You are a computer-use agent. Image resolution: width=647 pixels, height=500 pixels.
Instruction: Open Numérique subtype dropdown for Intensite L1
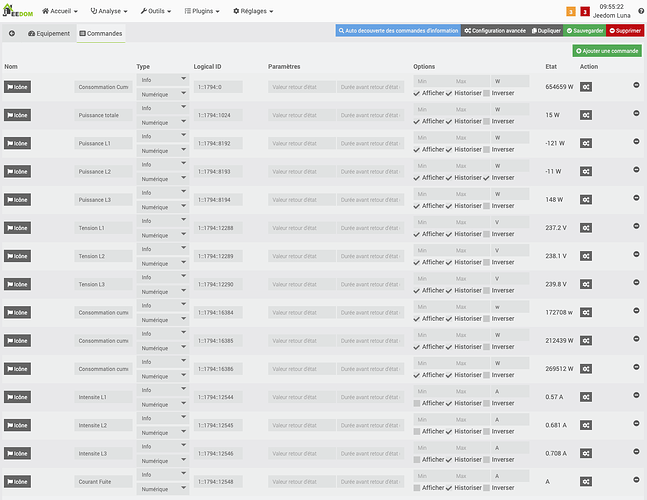(163, 404)
